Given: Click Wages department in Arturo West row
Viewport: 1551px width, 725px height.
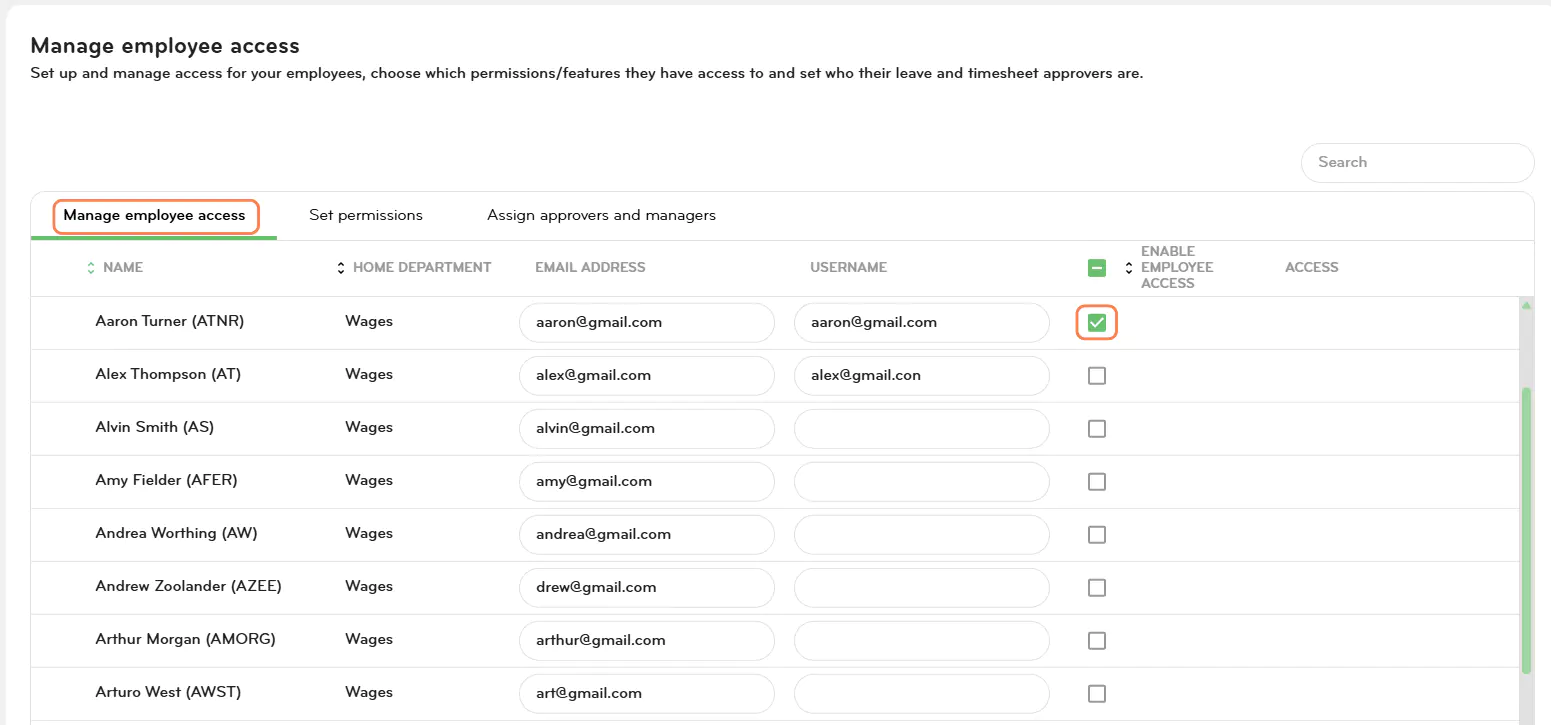Looking at the screenshot, I should [x=369, y=693].
